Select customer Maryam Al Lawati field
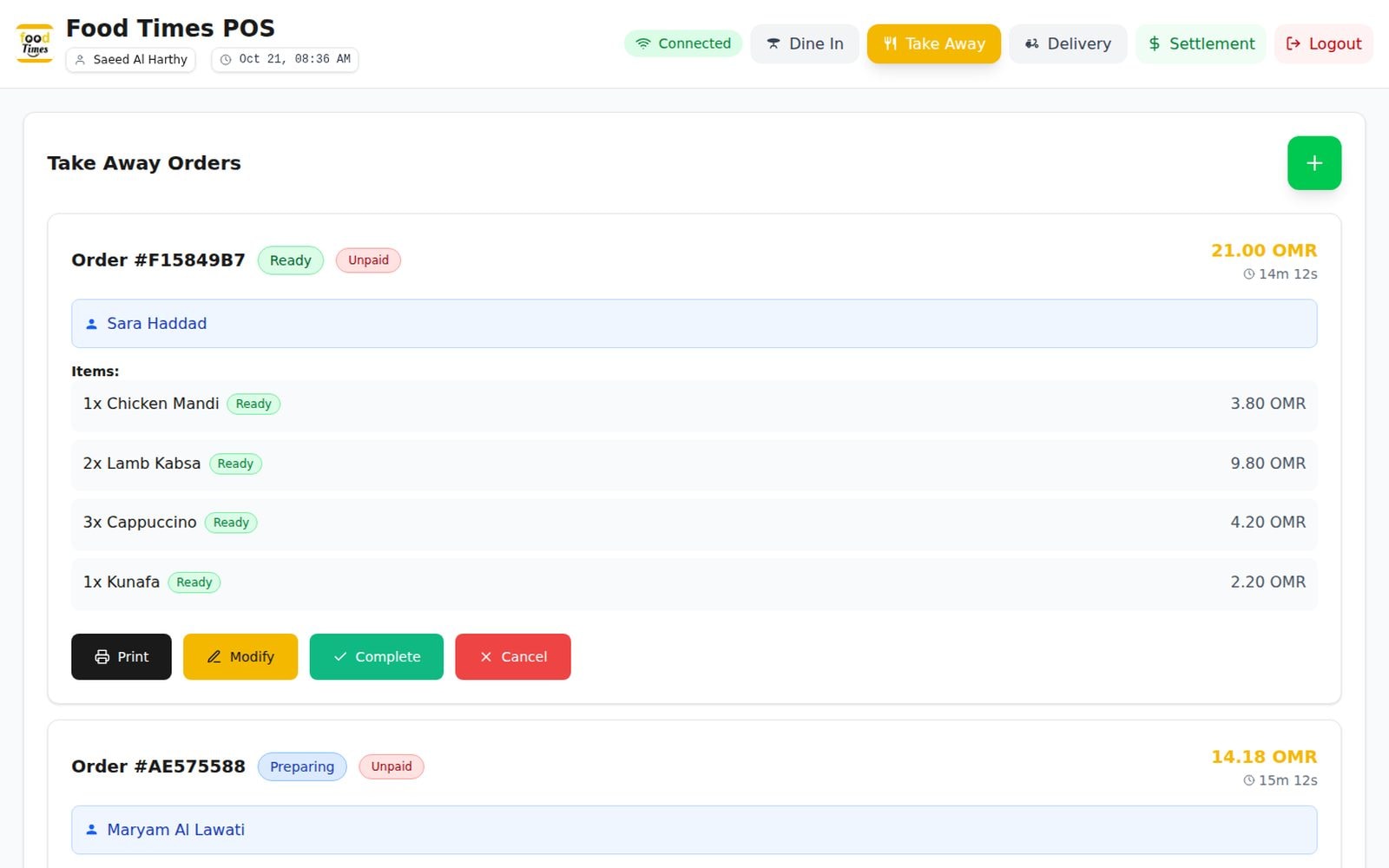 click(694, 830)
